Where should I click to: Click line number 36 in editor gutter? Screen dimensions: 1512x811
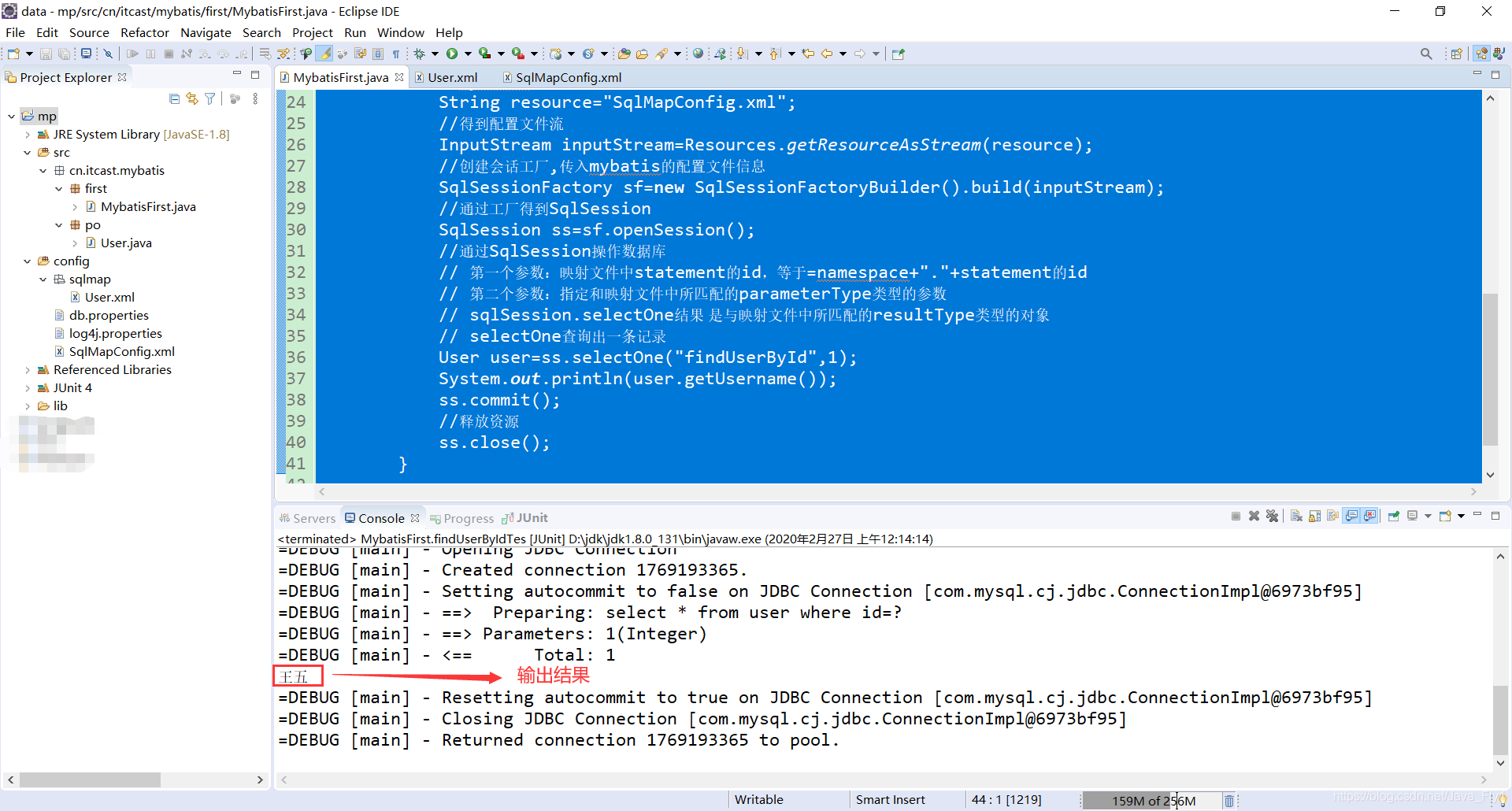pos(296,357)
